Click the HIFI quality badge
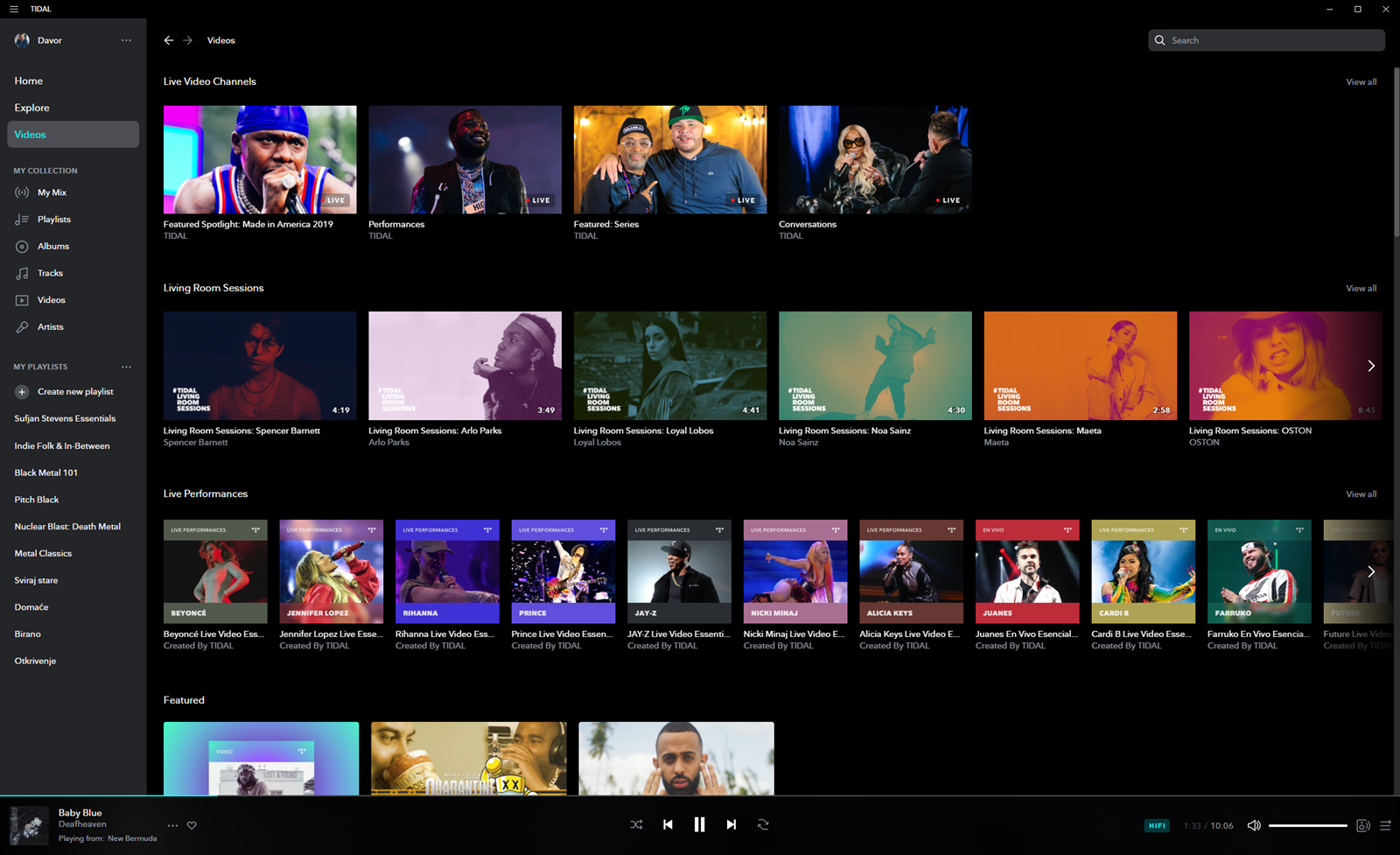The width and height of the screenshot is (1400, 855). [1157, 825]
